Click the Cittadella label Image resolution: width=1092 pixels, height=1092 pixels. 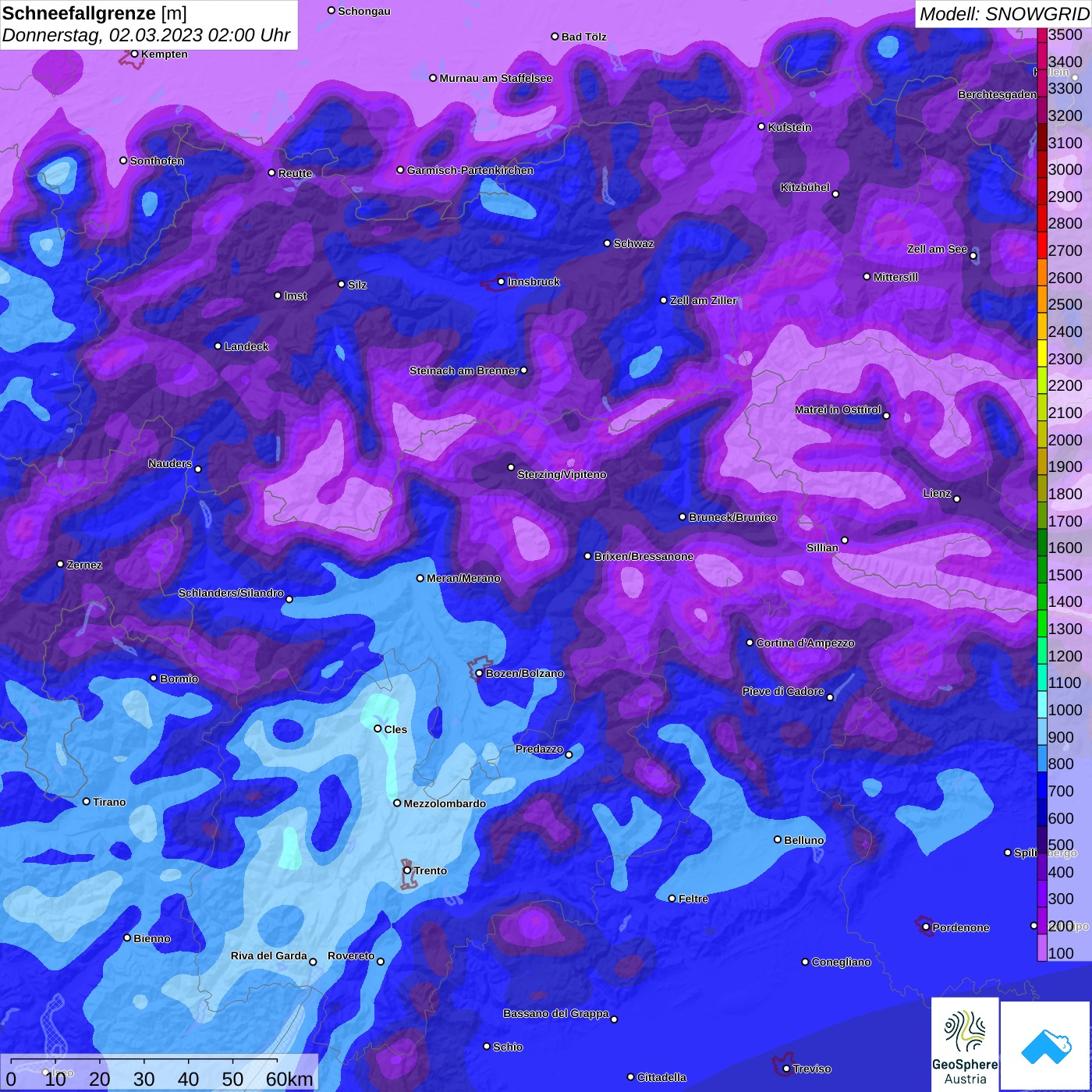(x=662, y=1077)
